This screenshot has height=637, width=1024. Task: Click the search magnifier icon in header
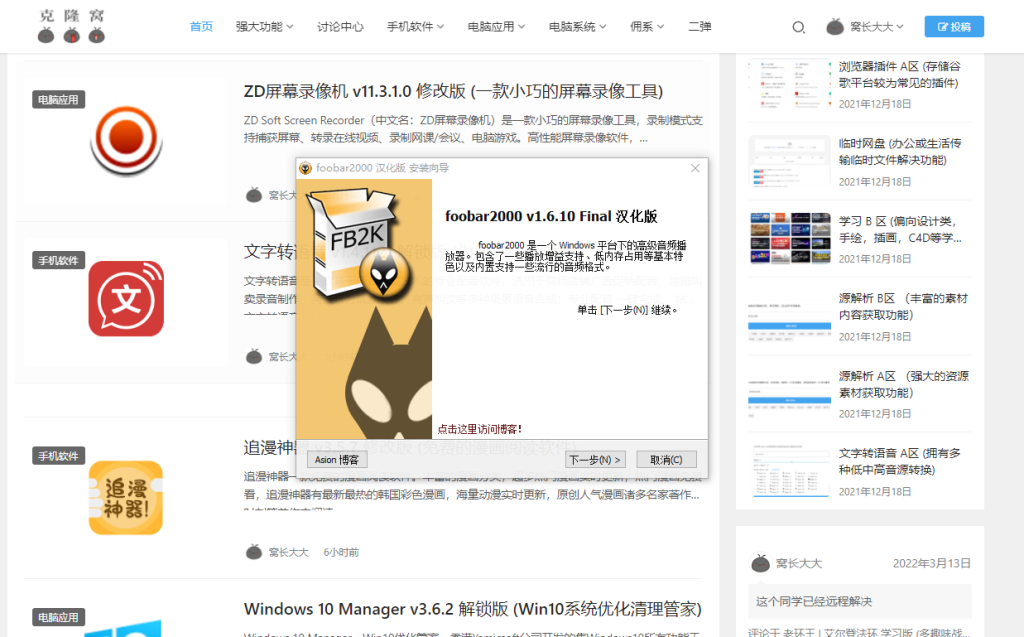pos(798,27)
